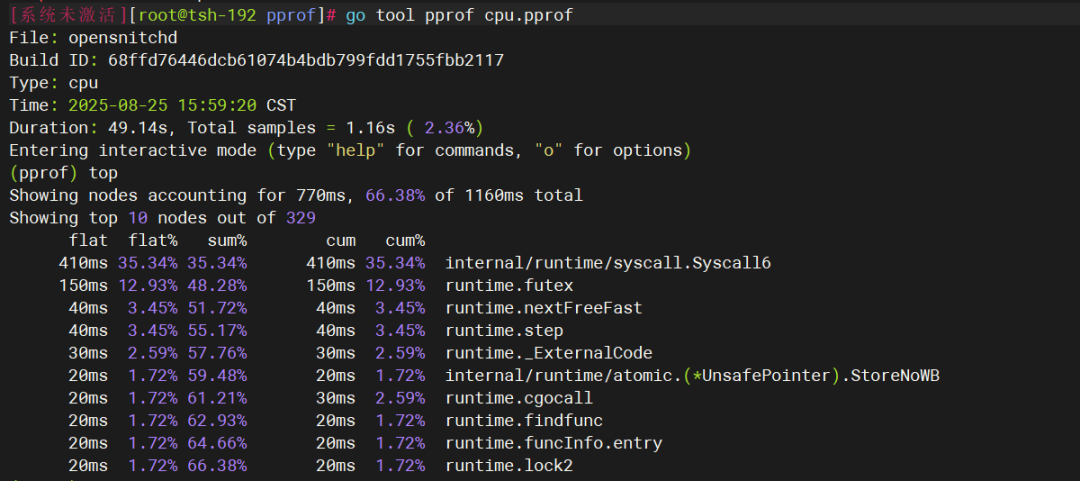1080x481 pixels.
Task: Select the prompt text 'root@tsh-192 pprof'
Action: [x=227, y=15]
